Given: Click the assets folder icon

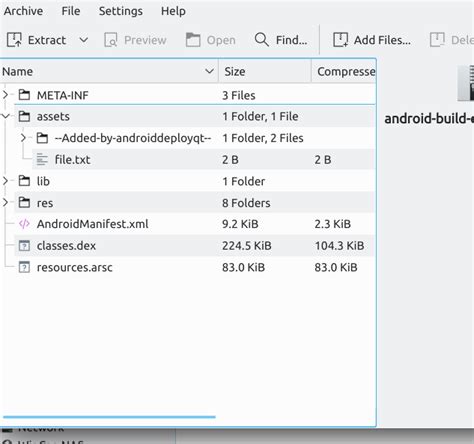Looking at the screenshot, I should [x=24, y=116].
